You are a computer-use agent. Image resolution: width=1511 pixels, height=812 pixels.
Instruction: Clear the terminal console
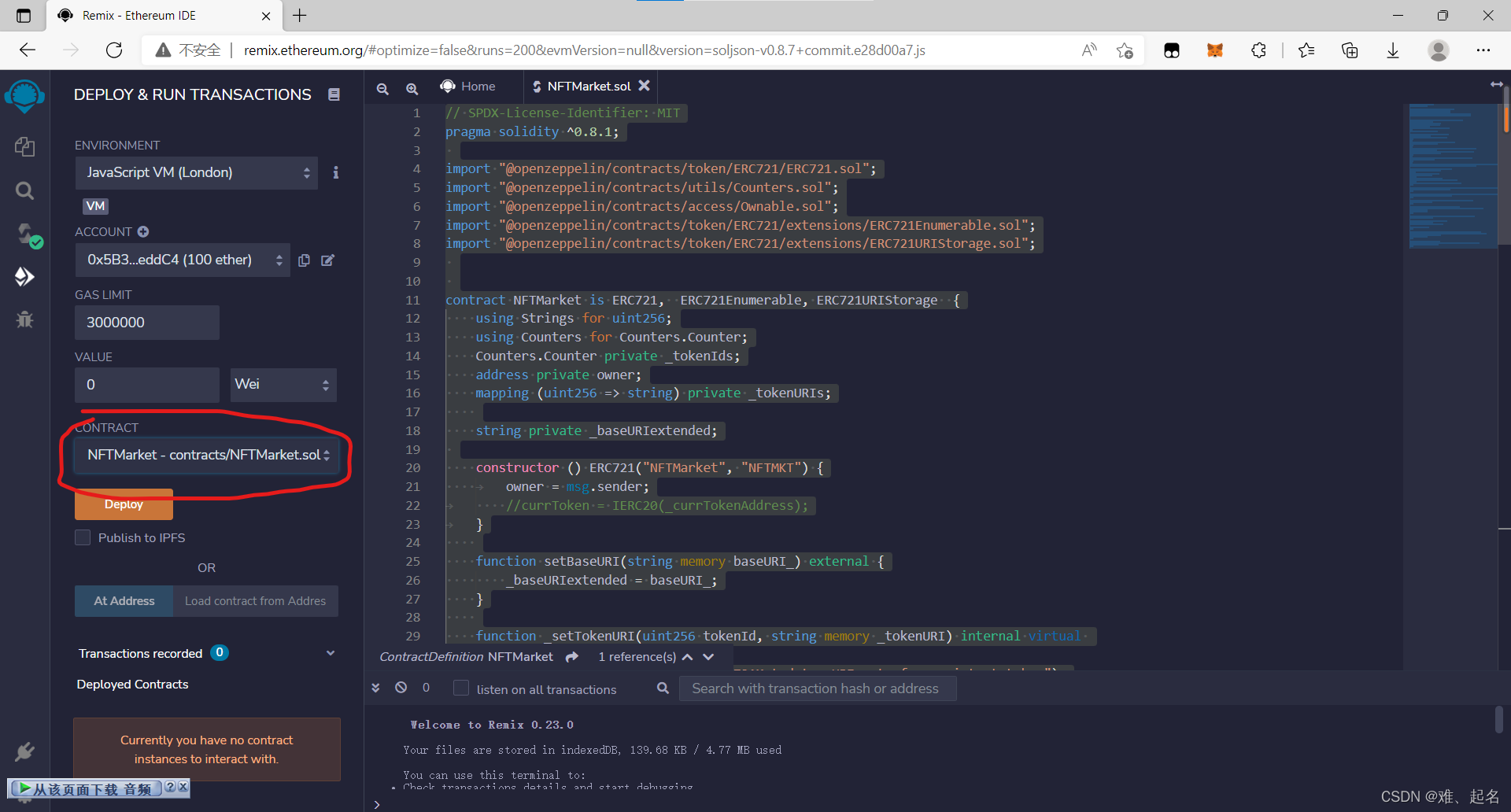coord(401,688)
